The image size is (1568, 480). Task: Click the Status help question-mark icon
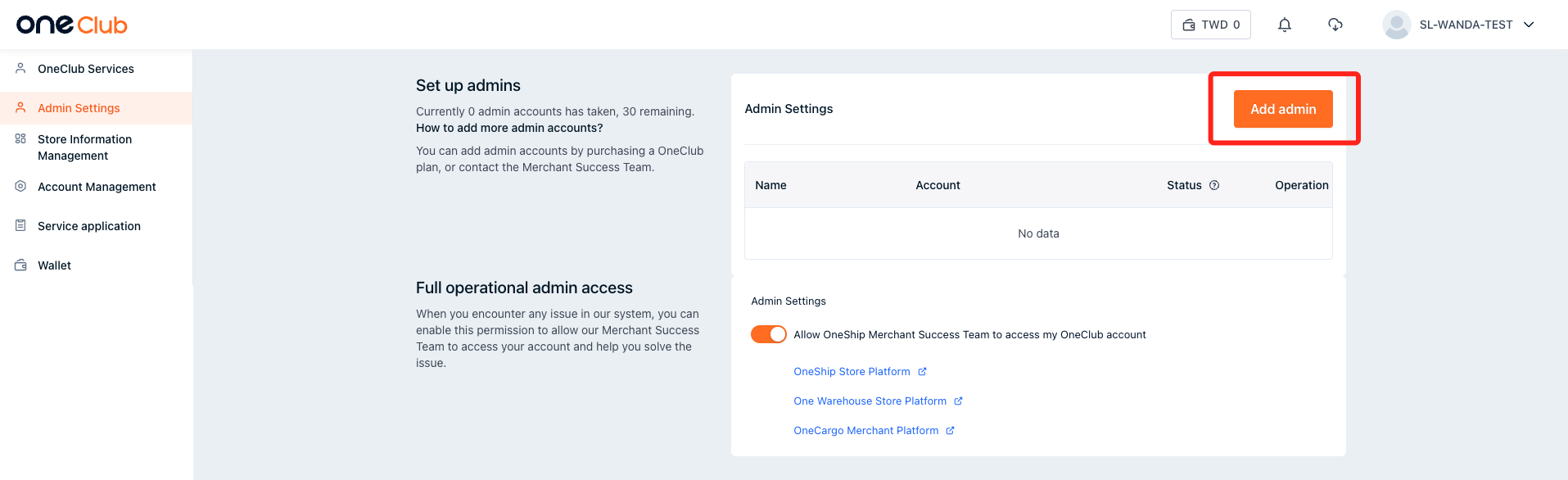click(x=1214, y=185)
